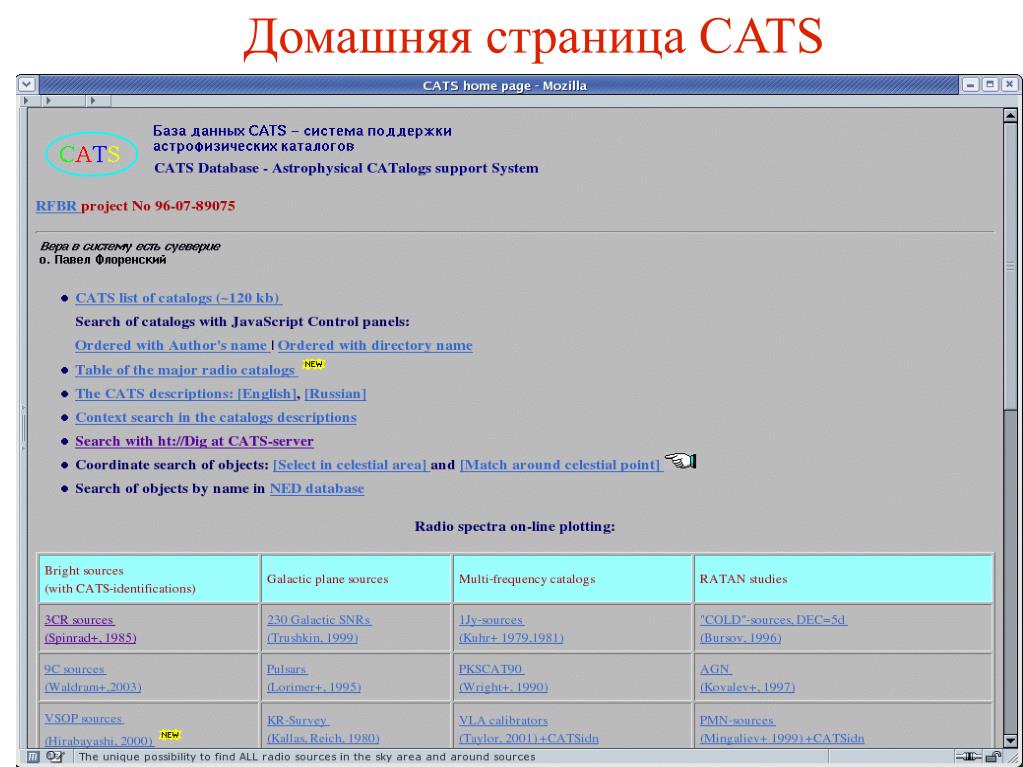Click the CATS logo image
This screenshot has width=1023, height=767.
point(91,154)
